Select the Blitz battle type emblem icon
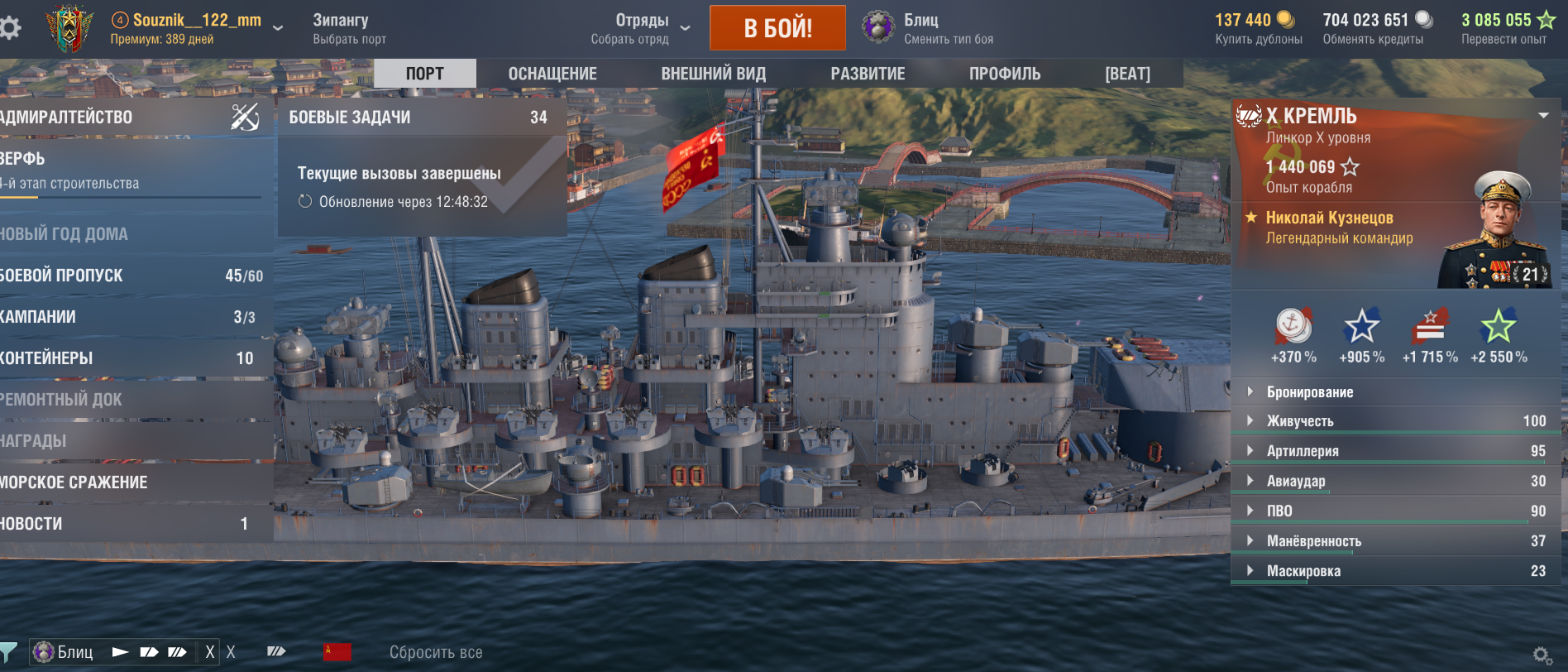 (x=878, y=27)
